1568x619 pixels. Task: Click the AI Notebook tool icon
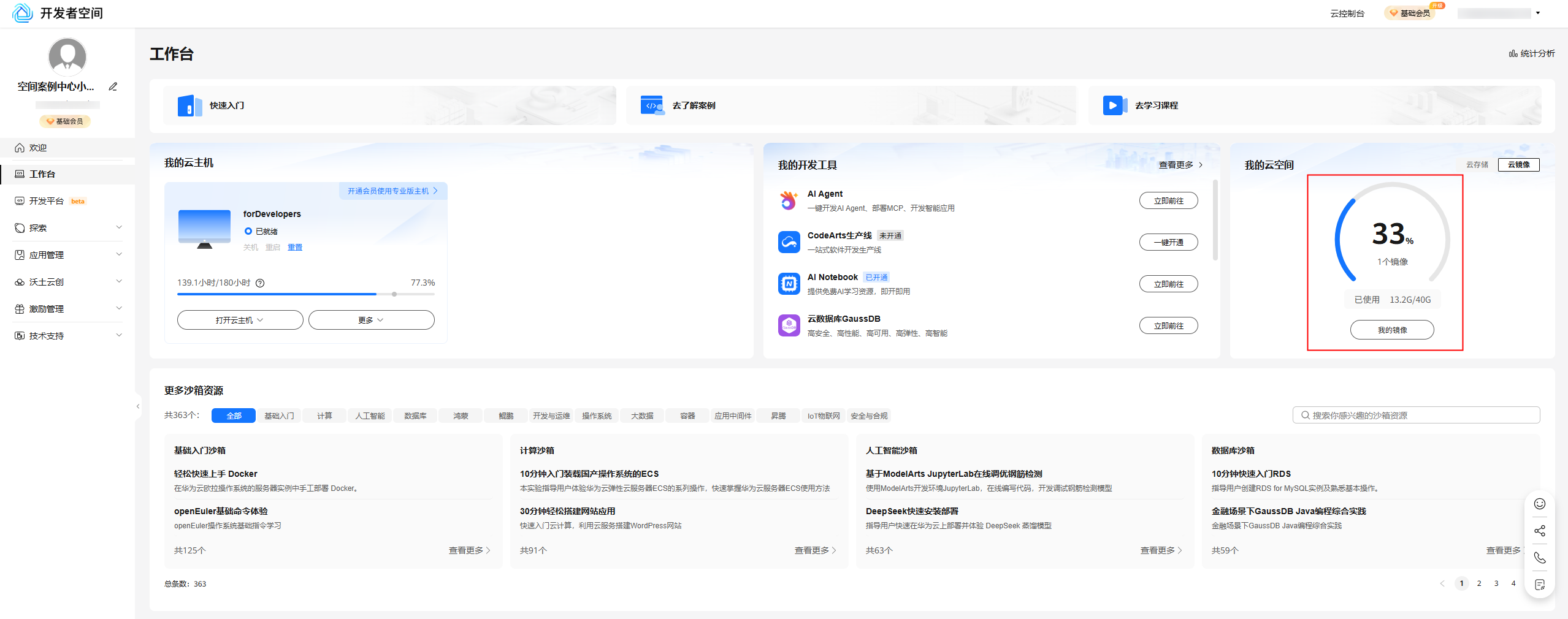pyautogui.click(x=789, y=284)
